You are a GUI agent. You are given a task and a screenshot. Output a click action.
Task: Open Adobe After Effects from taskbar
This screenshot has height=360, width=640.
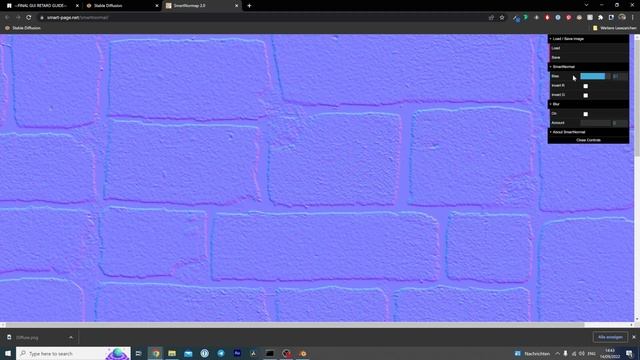click(x=237, y=353)
